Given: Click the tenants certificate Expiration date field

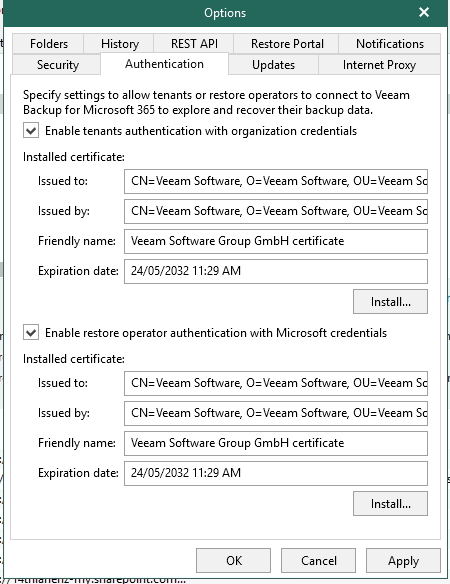Looking at the screenshot, I should [276, 271].
